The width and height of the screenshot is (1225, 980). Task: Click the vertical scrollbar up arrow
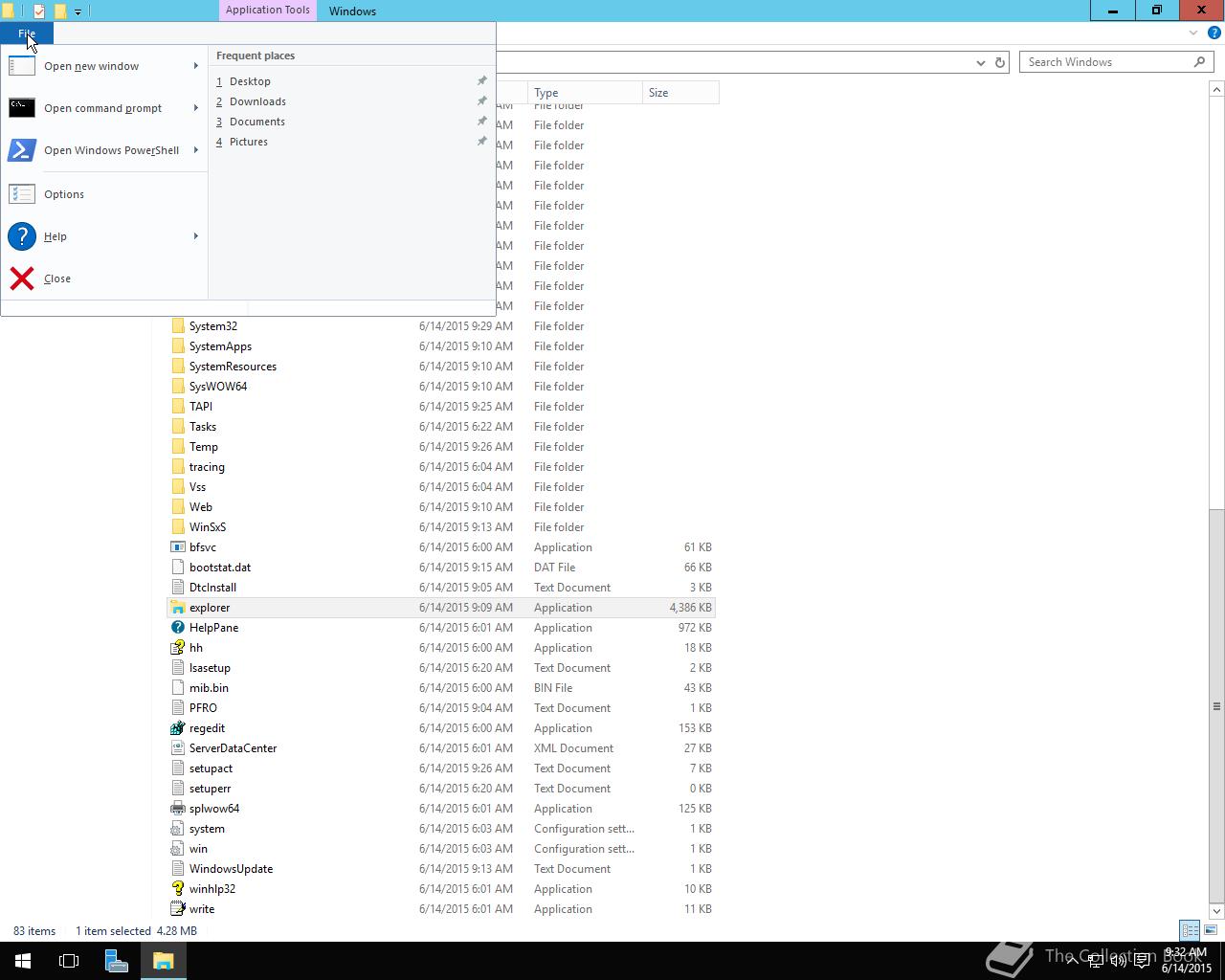pyautogui.click(x=1216, y=89)
